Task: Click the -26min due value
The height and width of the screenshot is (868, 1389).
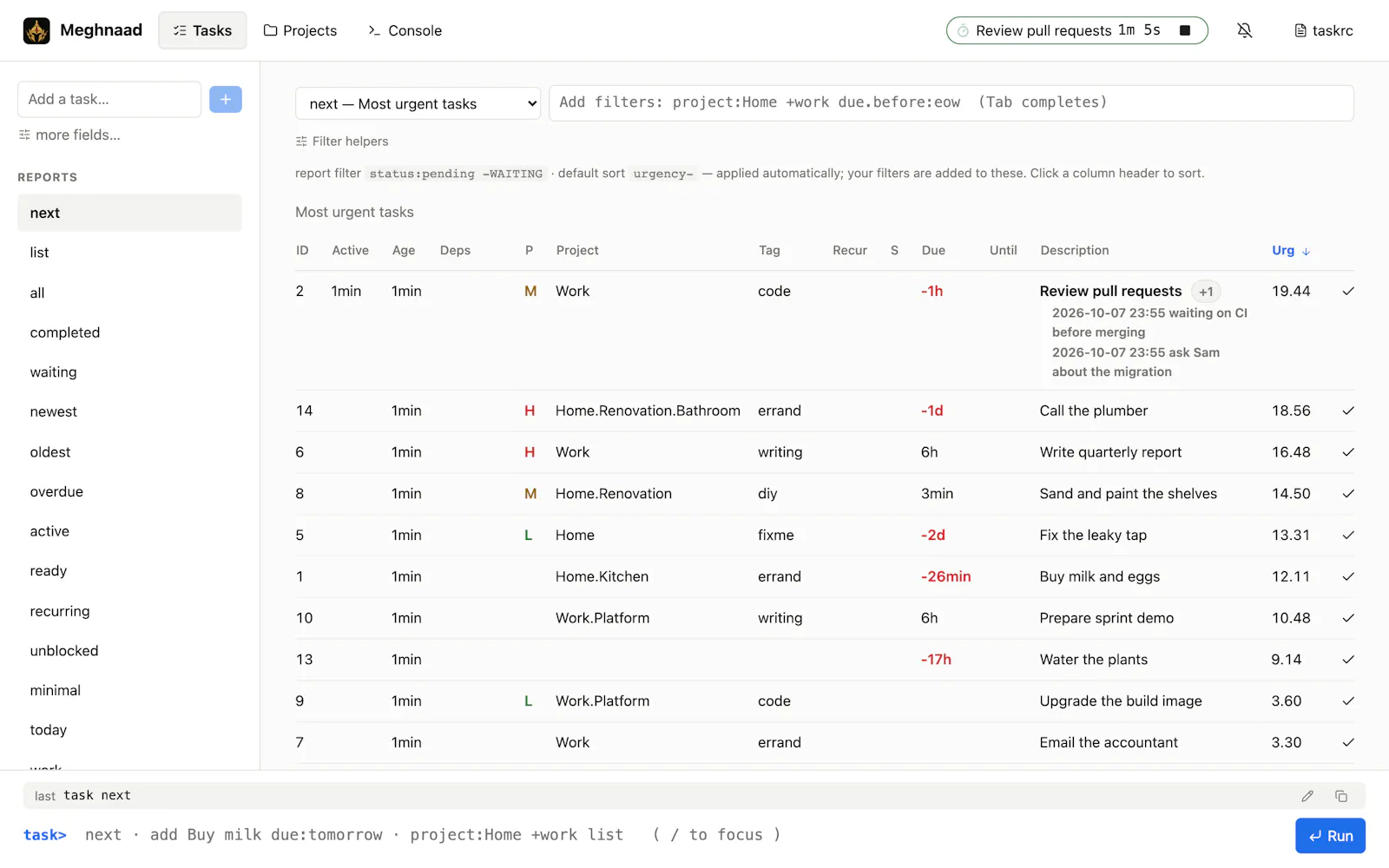Action: coord(945,576)
